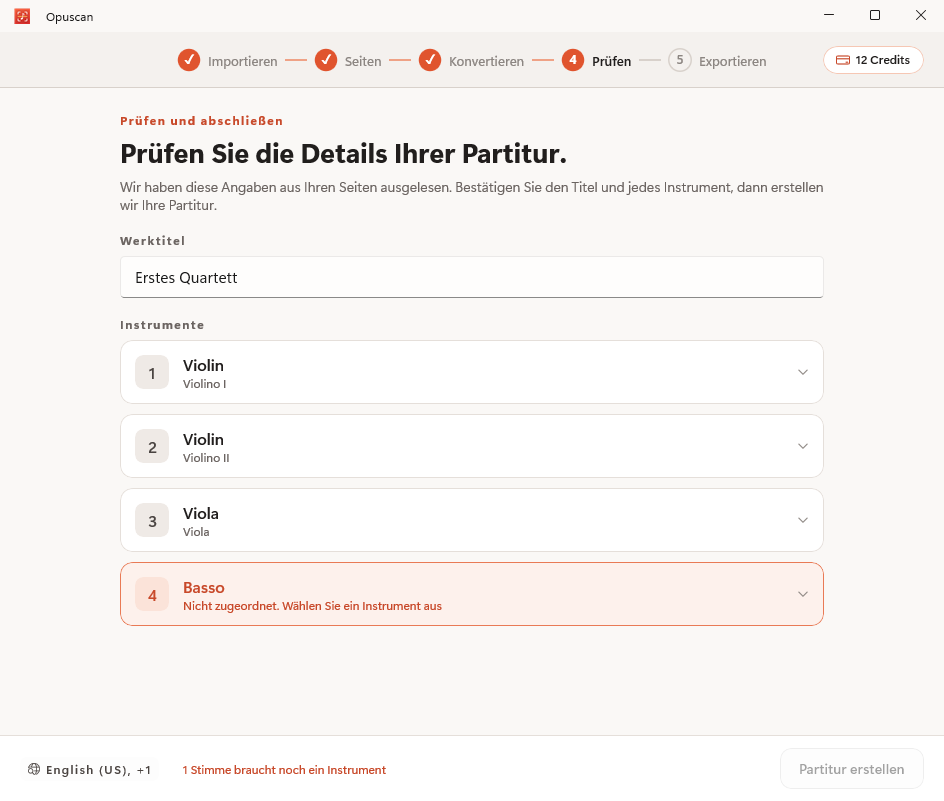944x801 pixels.
Task: Click the Konvertieren step checkmark icon
Action: click(430, 60)
